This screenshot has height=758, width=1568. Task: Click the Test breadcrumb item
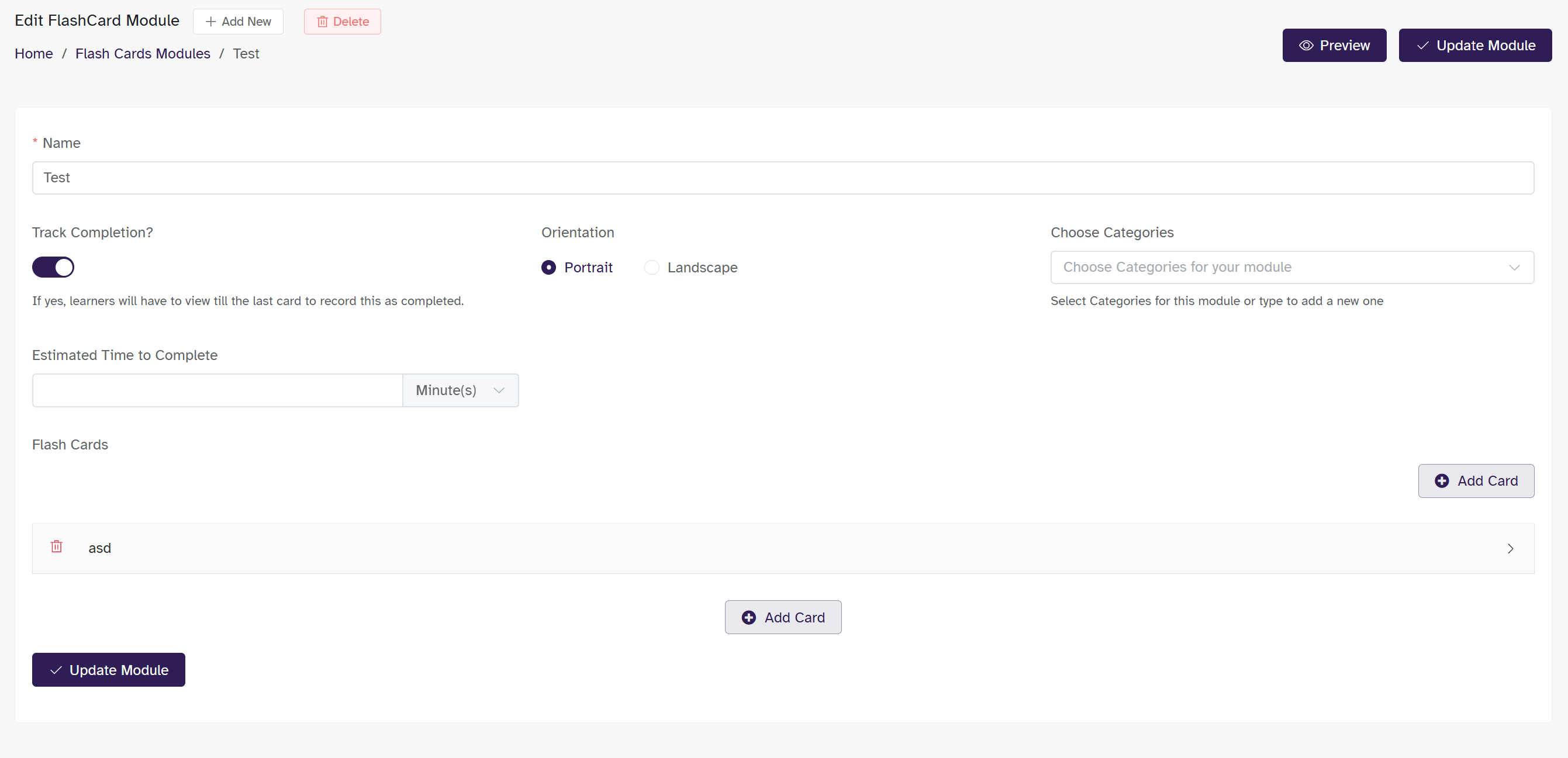coord(246,54)
